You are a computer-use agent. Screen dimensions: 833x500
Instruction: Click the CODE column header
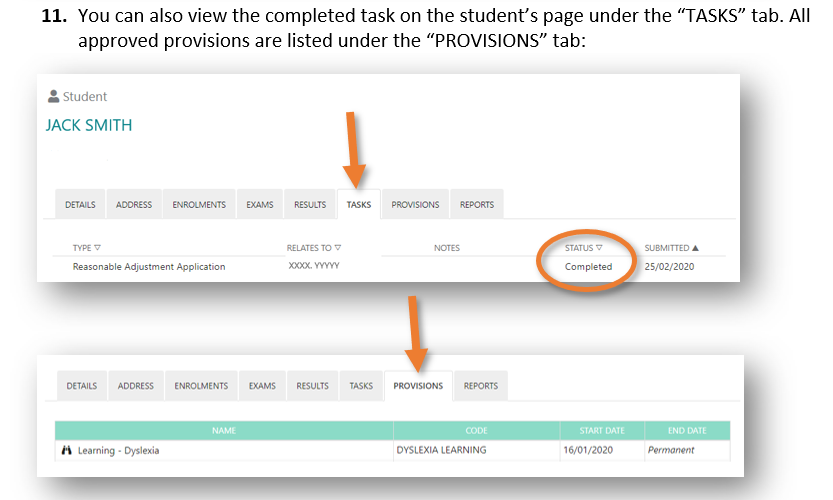(476, 431)
